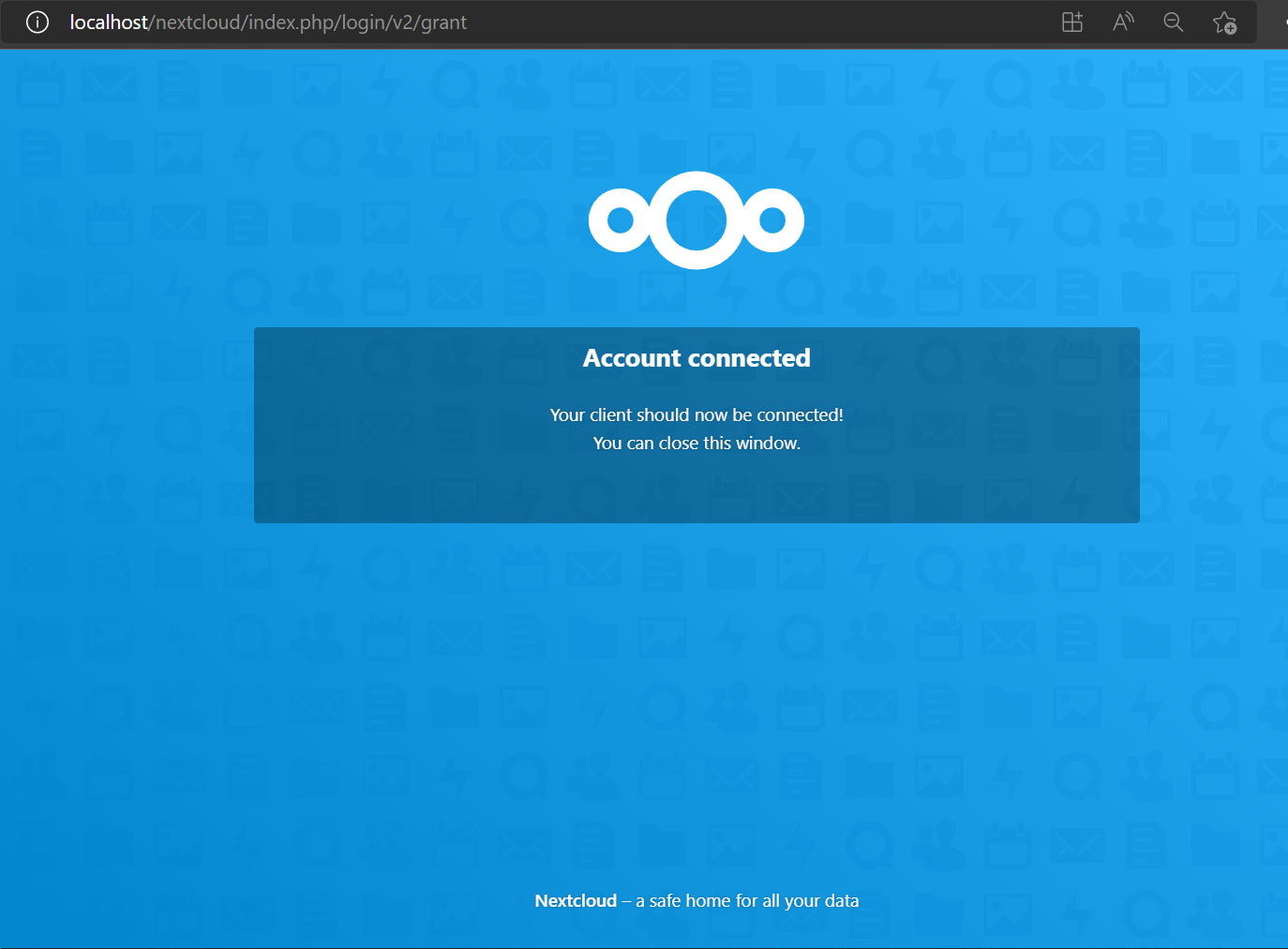
Task: Open the site information icon in address bar
Action: (x=37, y=22)
